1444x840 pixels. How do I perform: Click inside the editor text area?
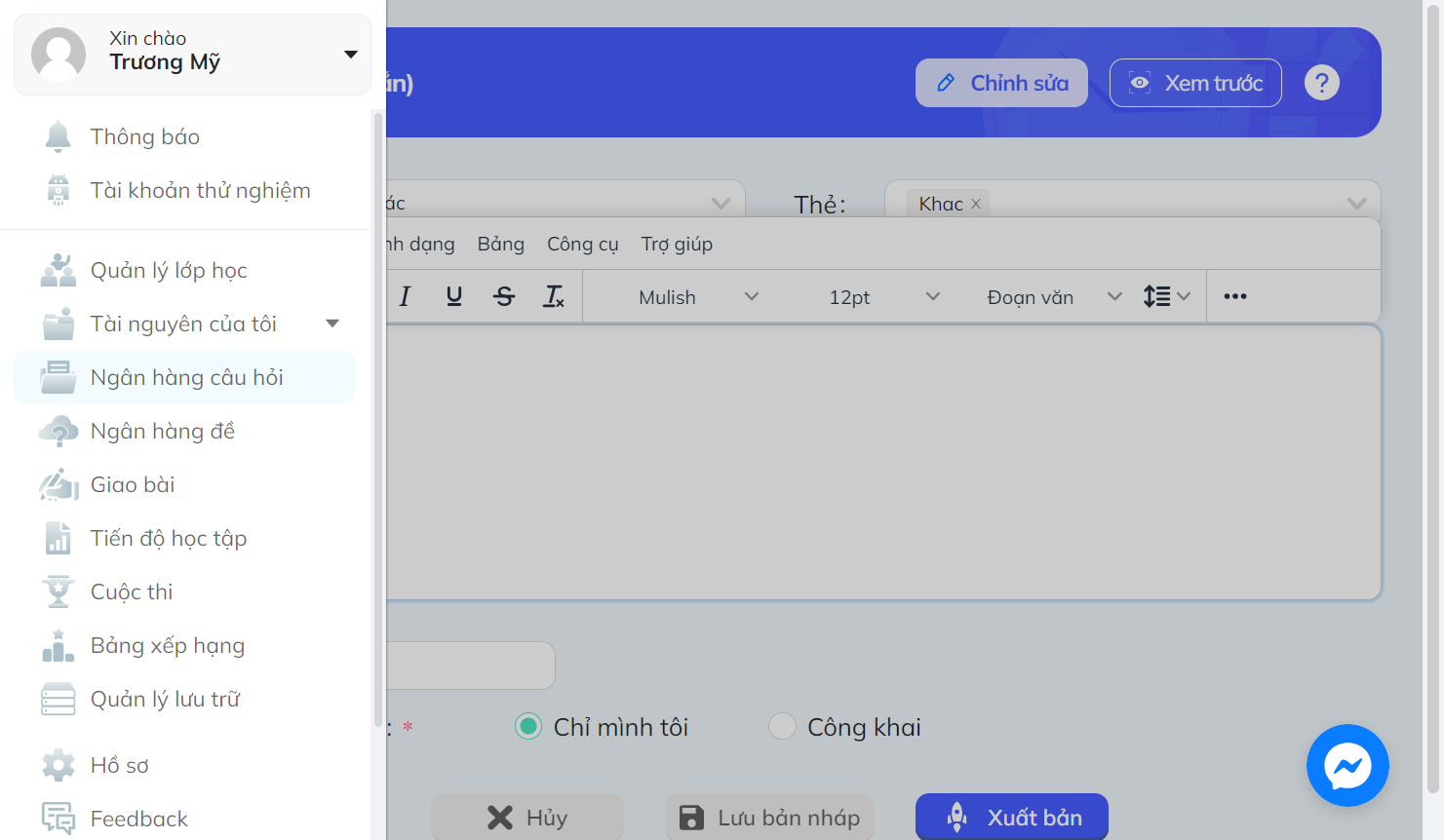(x=883, y=463)
